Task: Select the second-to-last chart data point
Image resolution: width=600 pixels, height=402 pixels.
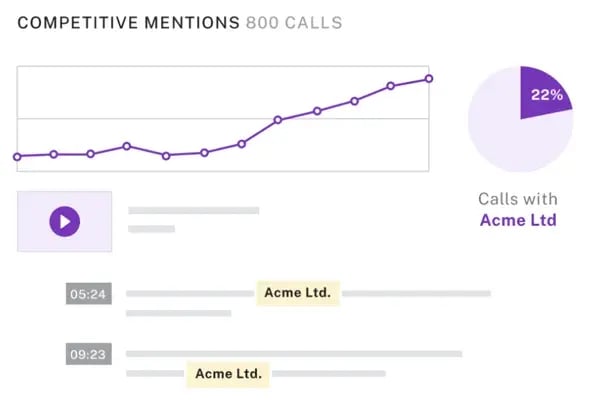Action: (391, 86)
